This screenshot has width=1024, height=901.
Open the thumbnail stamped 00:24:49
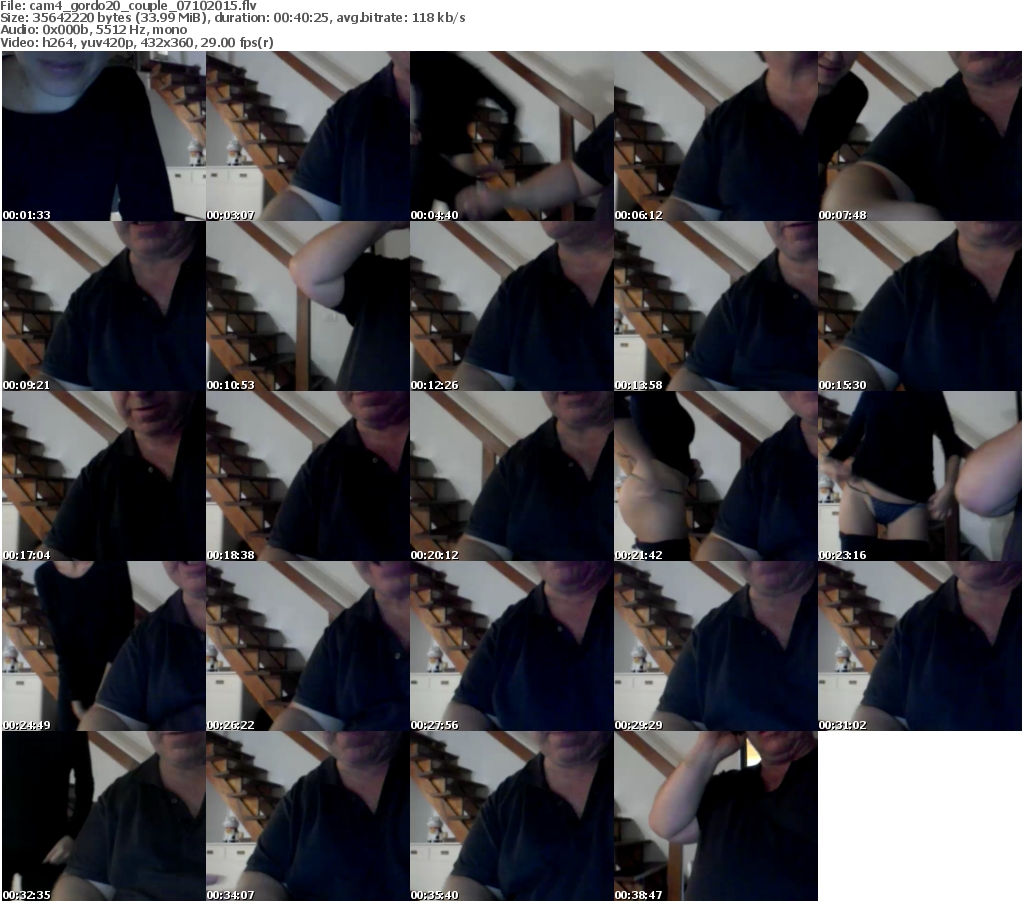pyautogui.click(x=104, y=646)
